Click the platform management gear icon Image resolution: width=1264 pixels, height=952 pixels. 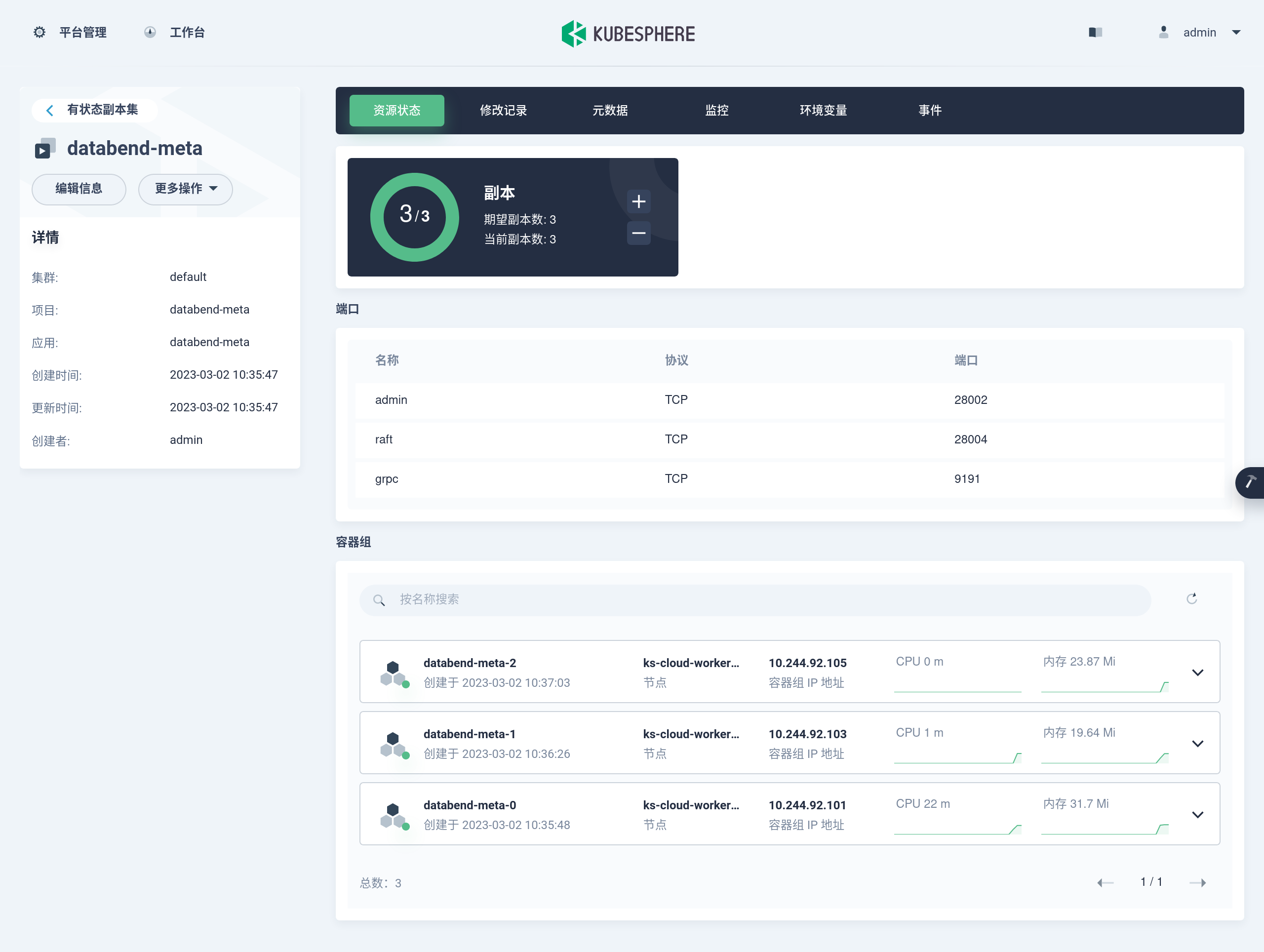pos(39,33)
